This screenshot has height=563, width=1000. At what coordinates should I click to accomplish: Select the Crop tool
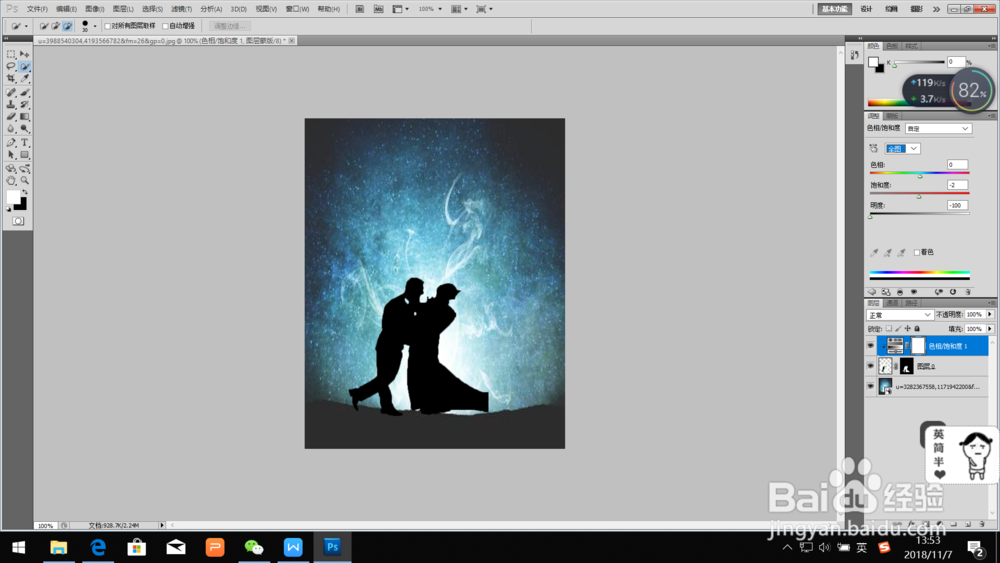[x=11, y=78]
